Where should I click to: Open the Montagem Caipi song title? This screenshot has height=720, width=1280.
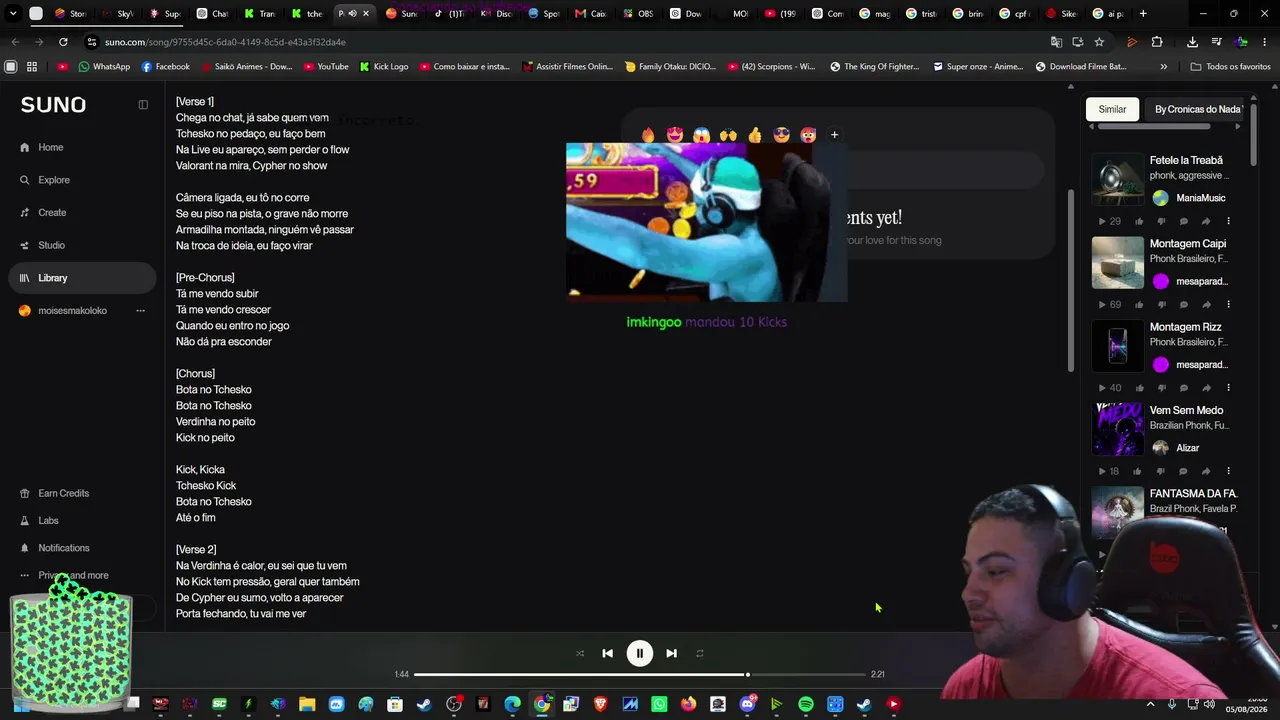[1188, 244]
